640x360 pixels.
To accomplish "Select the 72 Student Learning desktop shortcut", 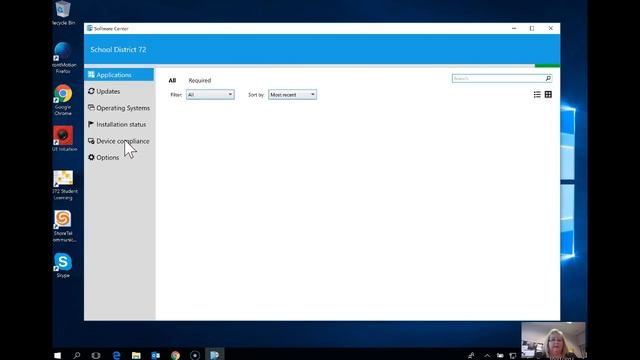I will click(x=64, y=185).
